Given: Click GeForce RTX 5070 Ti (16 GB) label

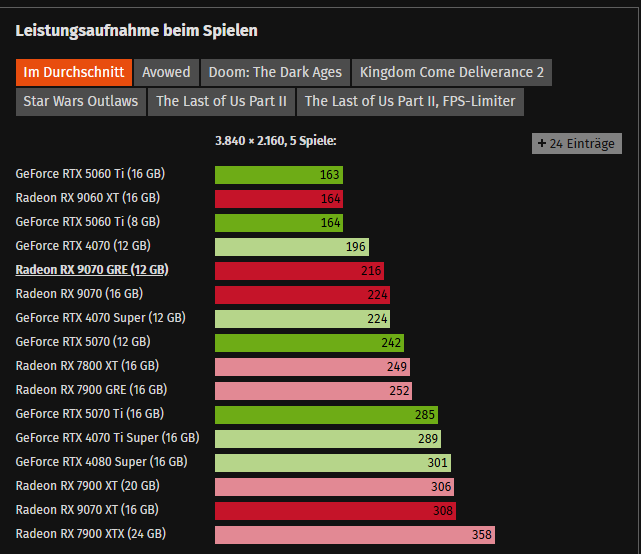Looking at the screenshot, I should pyautogui.click(x=90, y=414).
